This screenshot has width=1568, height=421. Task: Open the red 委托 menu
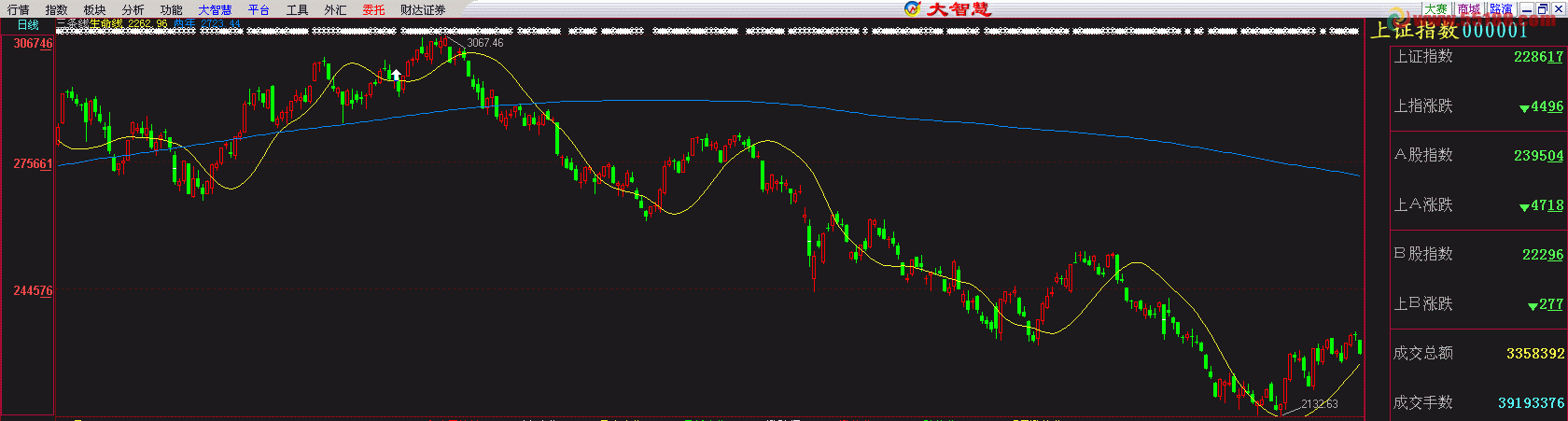coord(373,9)
